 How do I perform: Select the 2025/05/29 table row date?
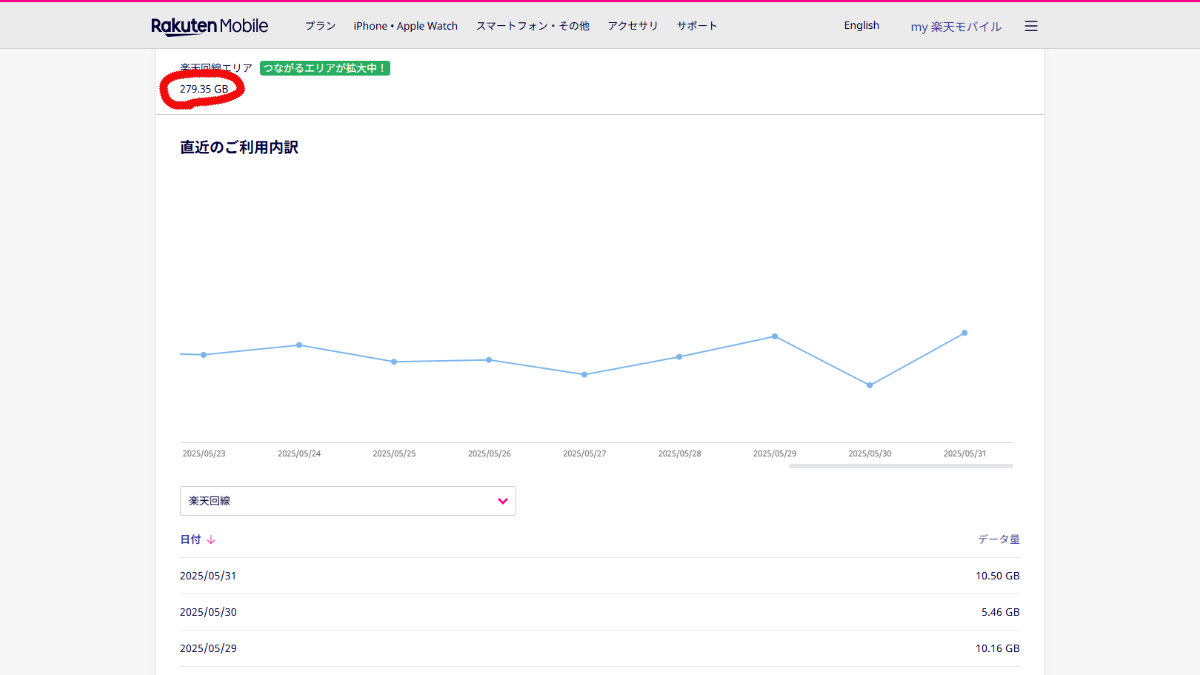click(x=208, y=648)
